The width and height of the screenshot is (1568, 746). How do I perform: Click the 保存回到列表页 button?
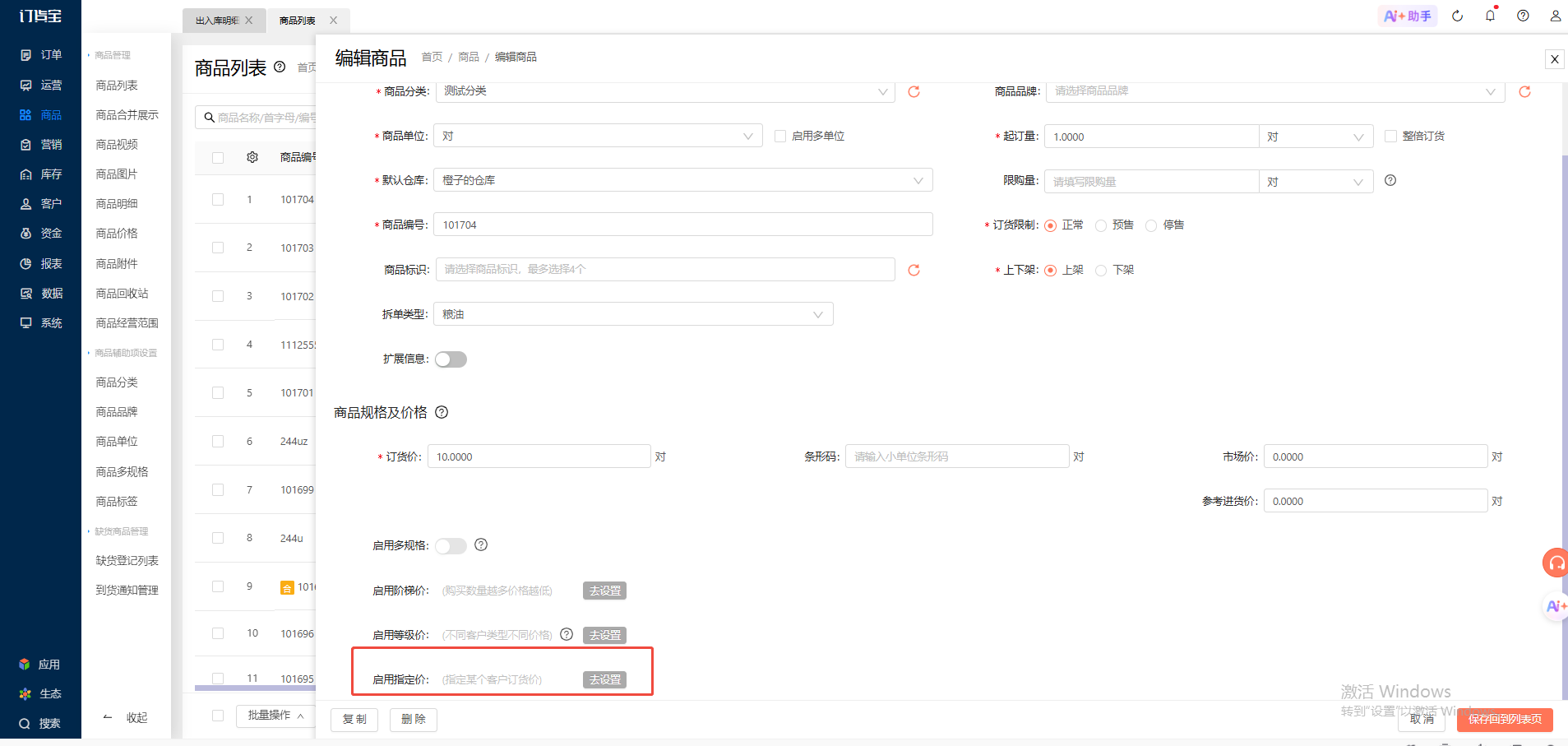[1505, 720]
